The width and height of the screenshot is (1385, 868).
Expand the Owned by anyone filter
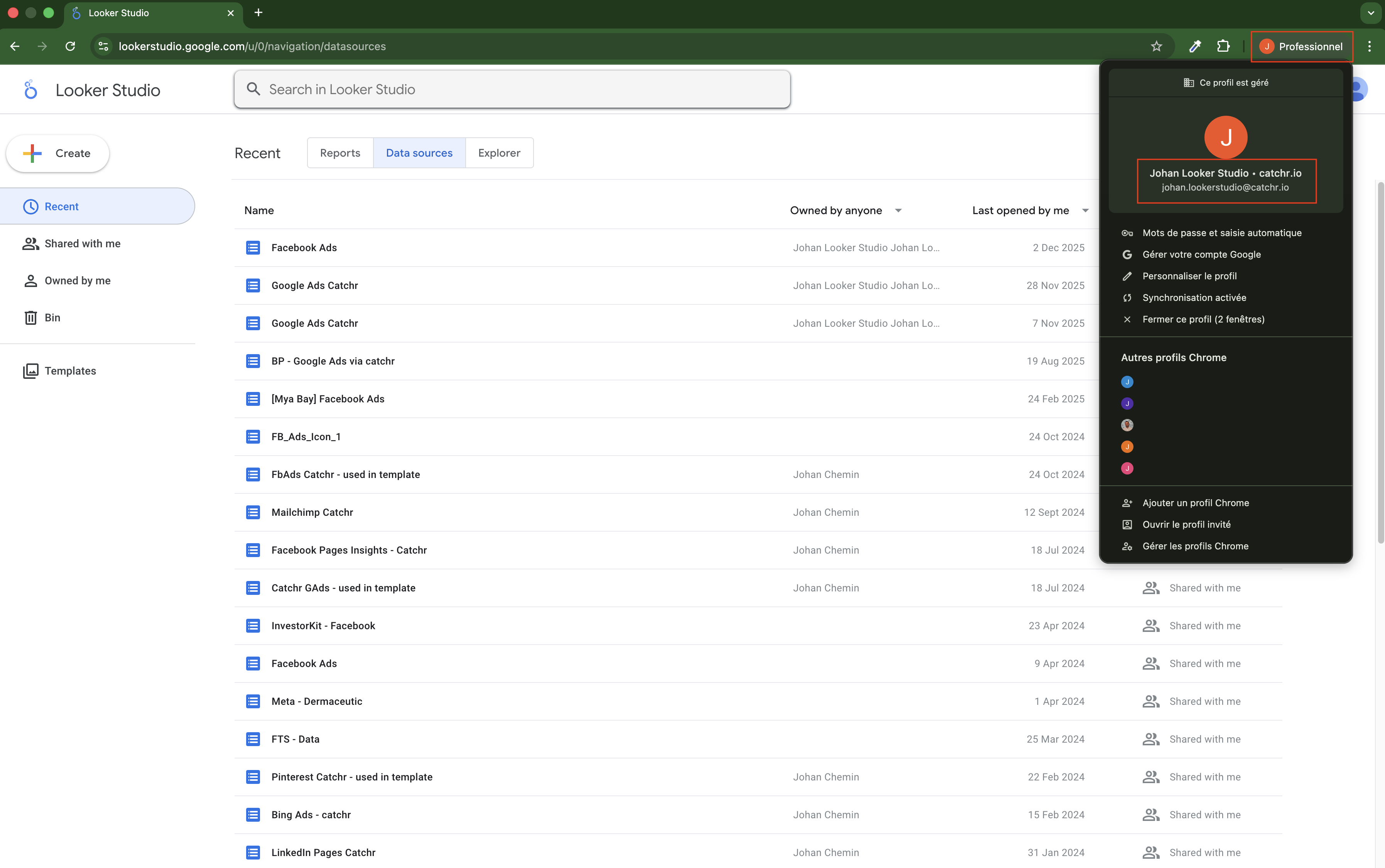(x=898, y=211)
